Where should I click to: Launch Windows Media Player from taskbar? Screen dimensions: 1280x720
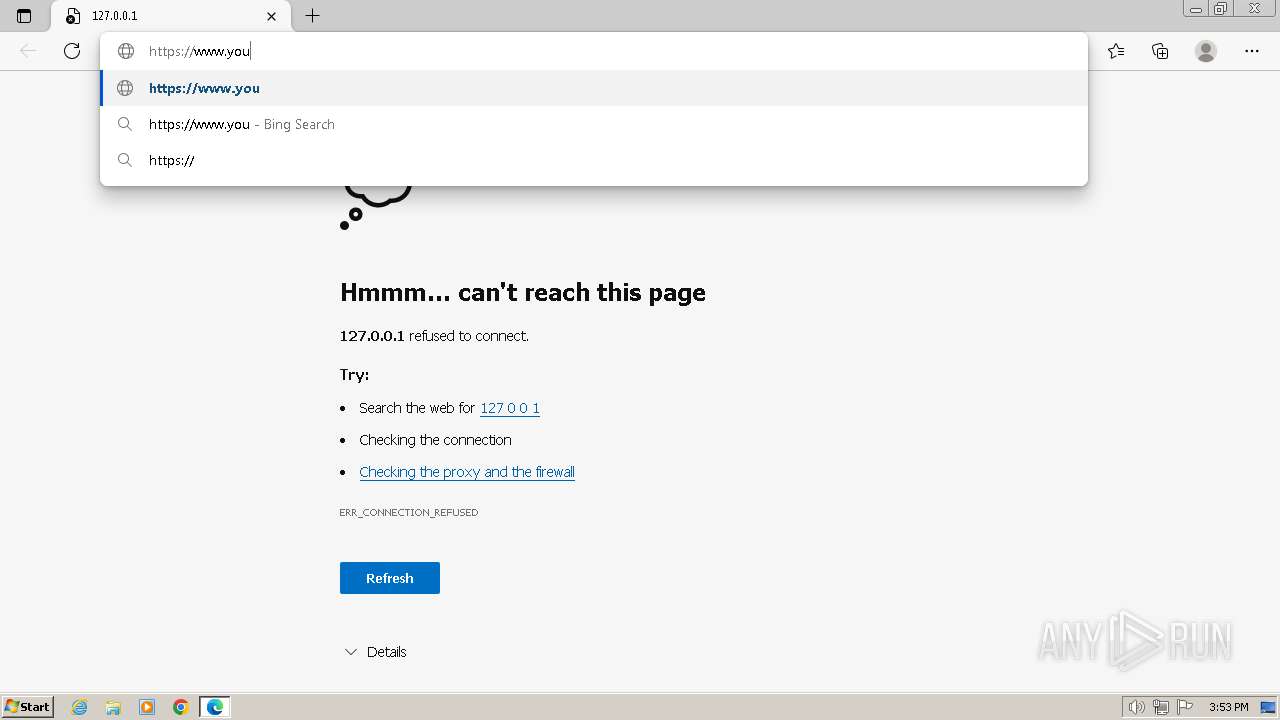pyautogui.click(x=147, y=707)
